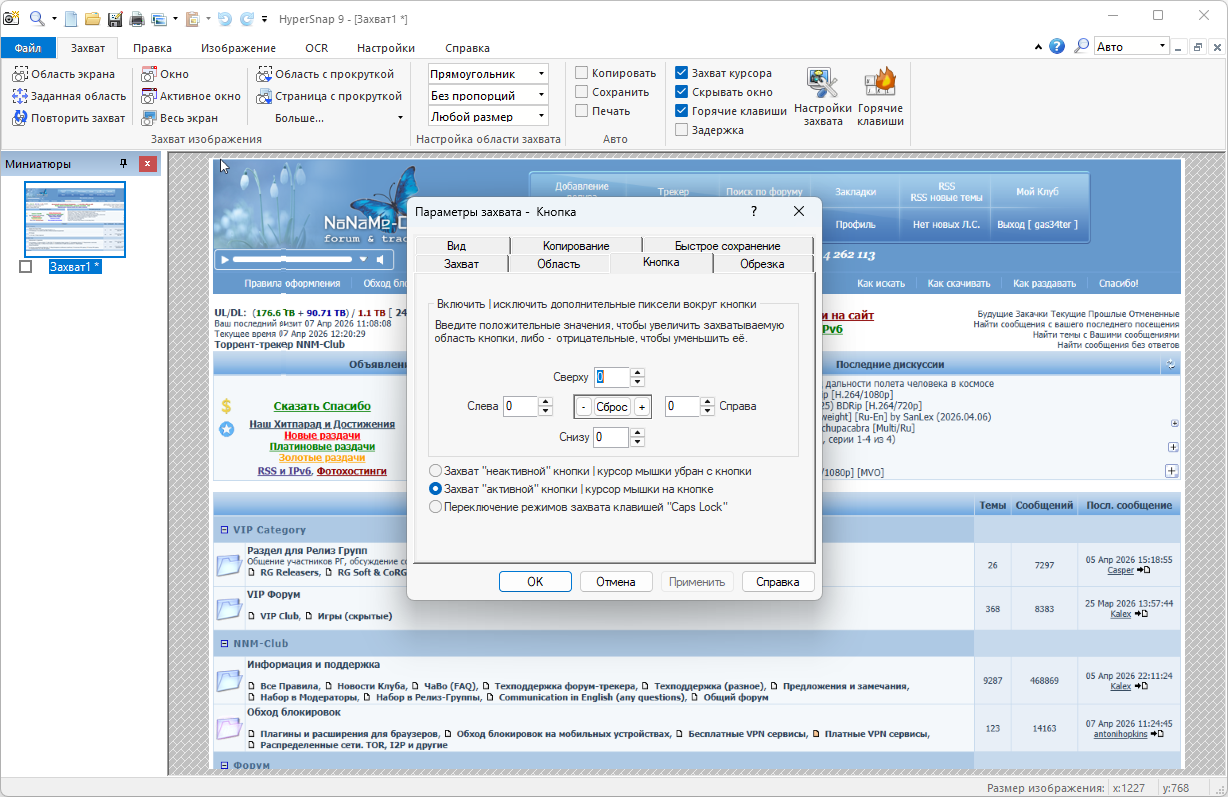Click the magnifier zoom icon in quick toolbar
This screenshot has height=797, width=1228.
pyautogui.click(x=36, y=18)
